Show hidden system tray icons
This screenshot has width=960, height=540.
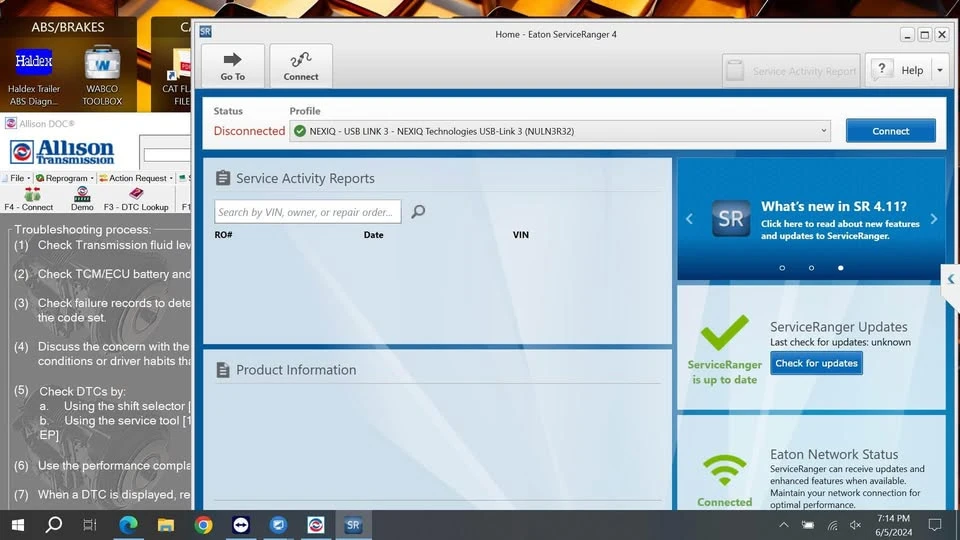click(784, 525)
